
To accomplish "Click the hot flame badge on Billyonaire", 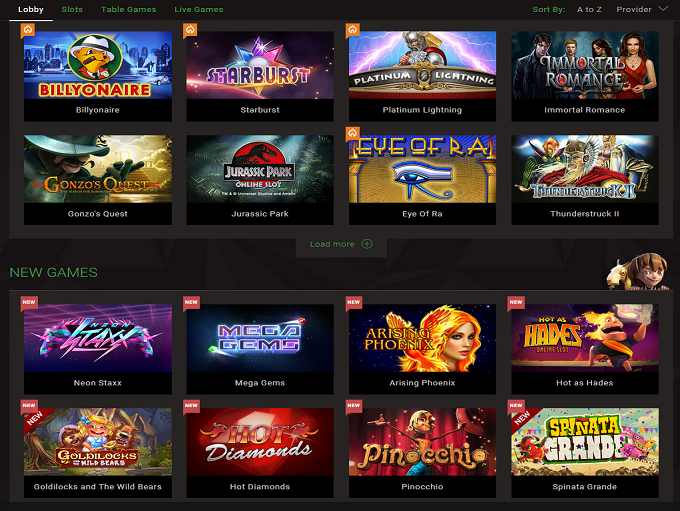I will [28, 31].
